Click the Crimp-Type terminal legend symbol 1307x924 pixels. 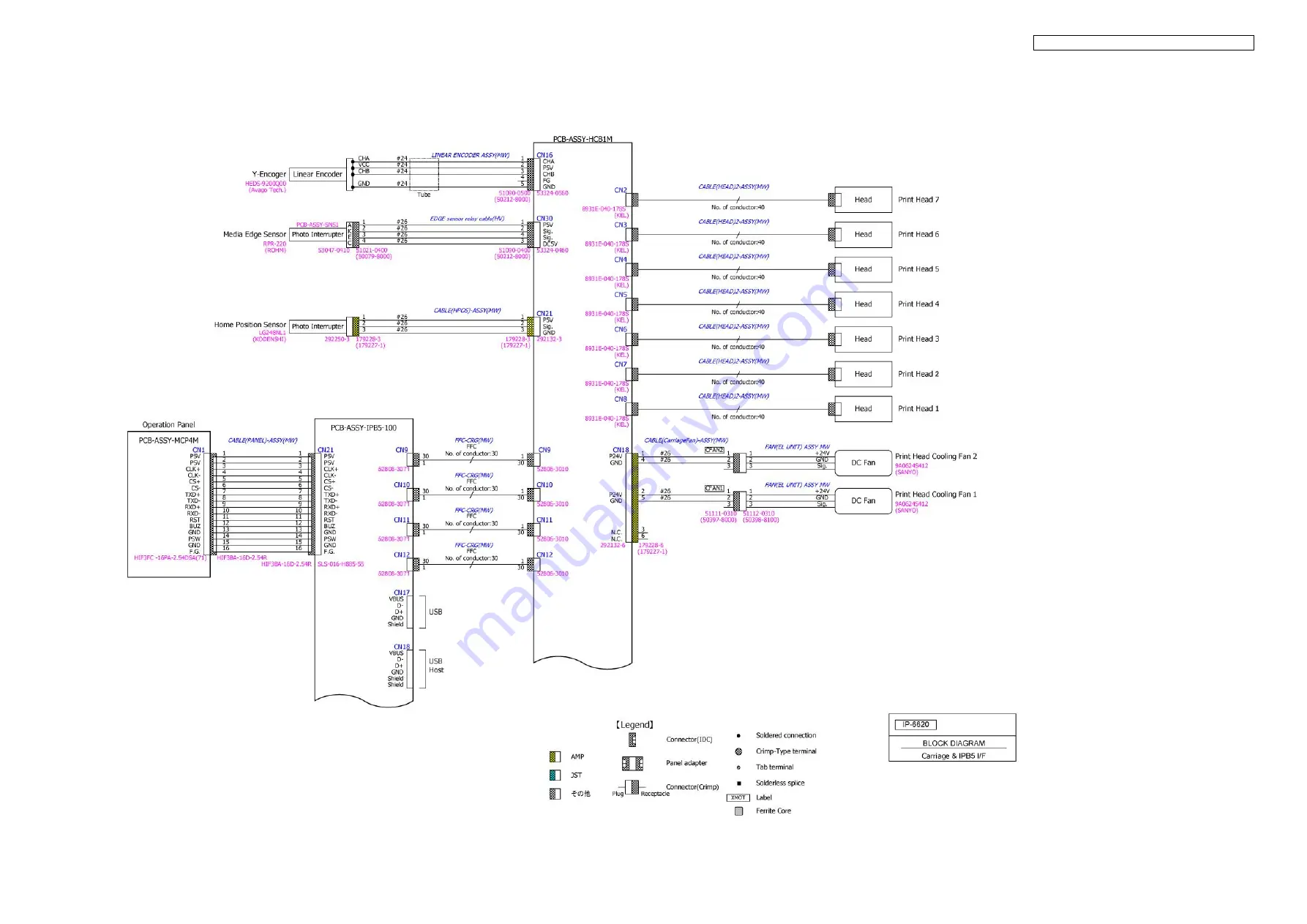tap(738, 751)
